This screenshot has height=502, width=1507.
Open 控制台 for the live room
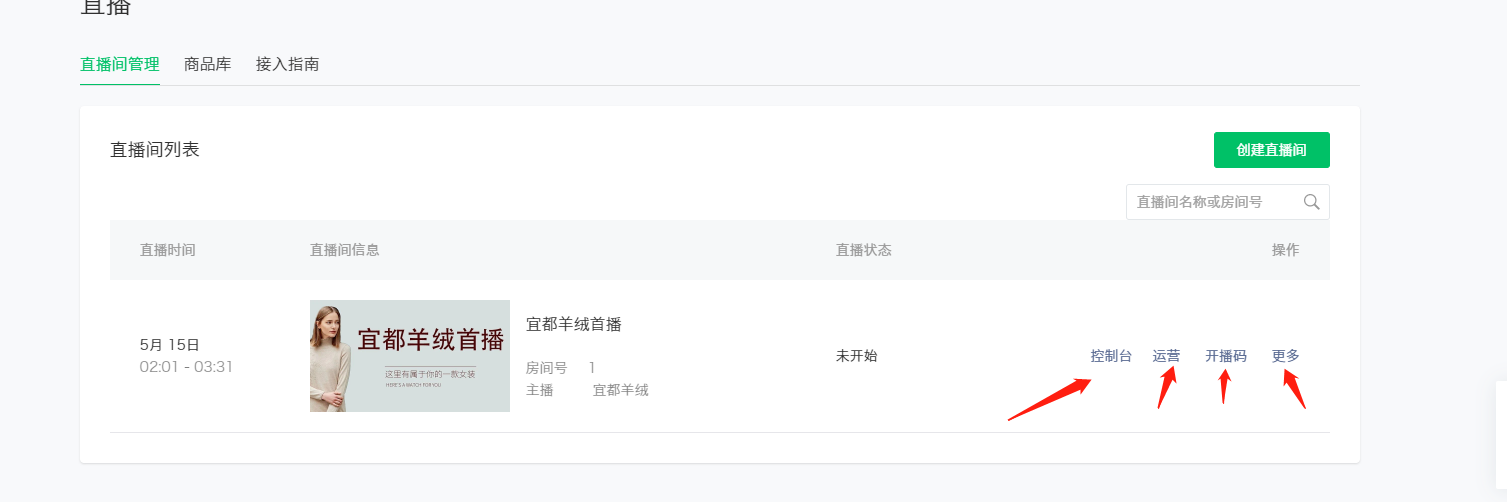1111,356
